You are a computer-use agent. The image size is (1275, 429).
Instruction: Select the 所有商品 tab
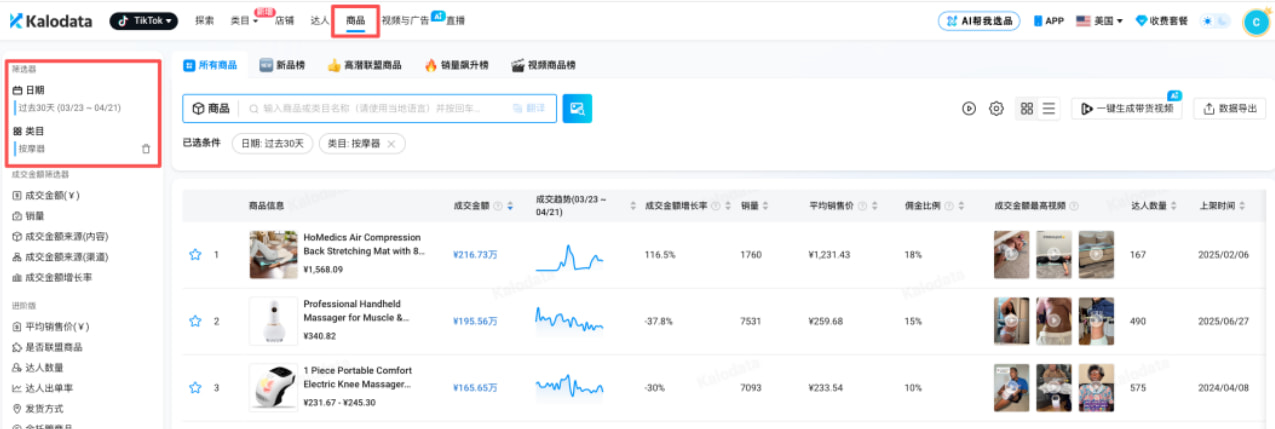(x=210, y=65)
